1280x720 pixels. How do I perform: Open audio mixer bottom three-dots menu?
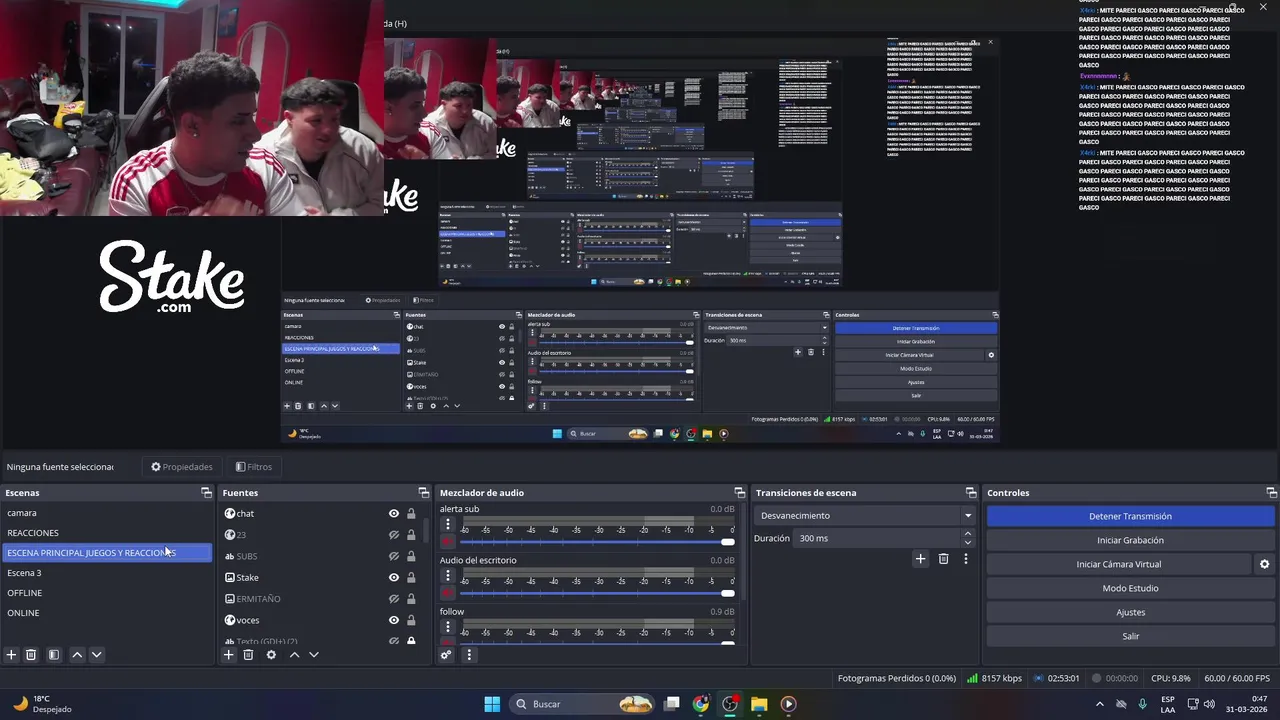pos(469,655)
